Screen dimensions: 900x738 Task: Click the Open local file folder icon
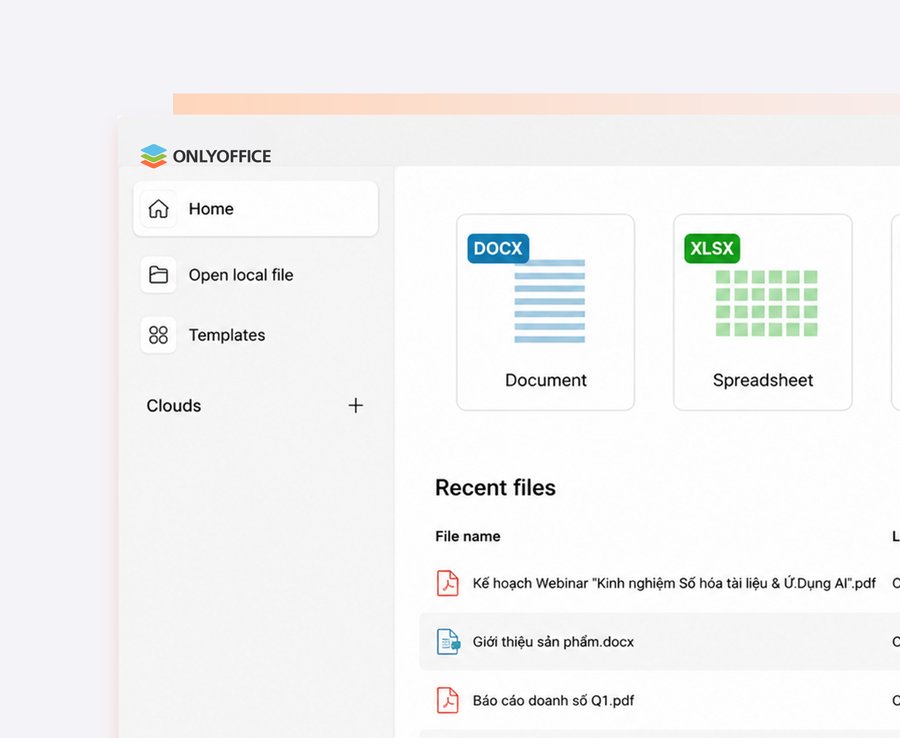coord(158,275)
